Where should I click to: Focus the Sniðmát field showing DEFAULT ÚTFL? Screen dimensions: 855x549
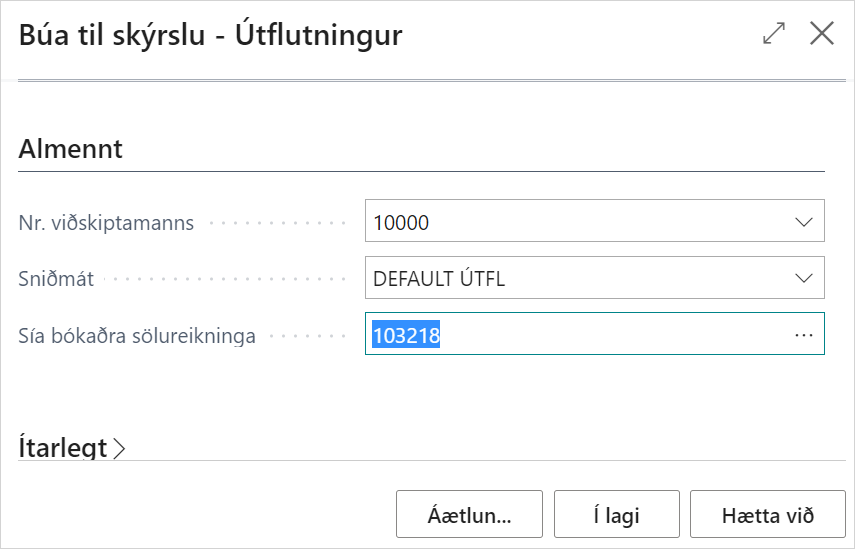pyautogui.click(x=570, y=279)
